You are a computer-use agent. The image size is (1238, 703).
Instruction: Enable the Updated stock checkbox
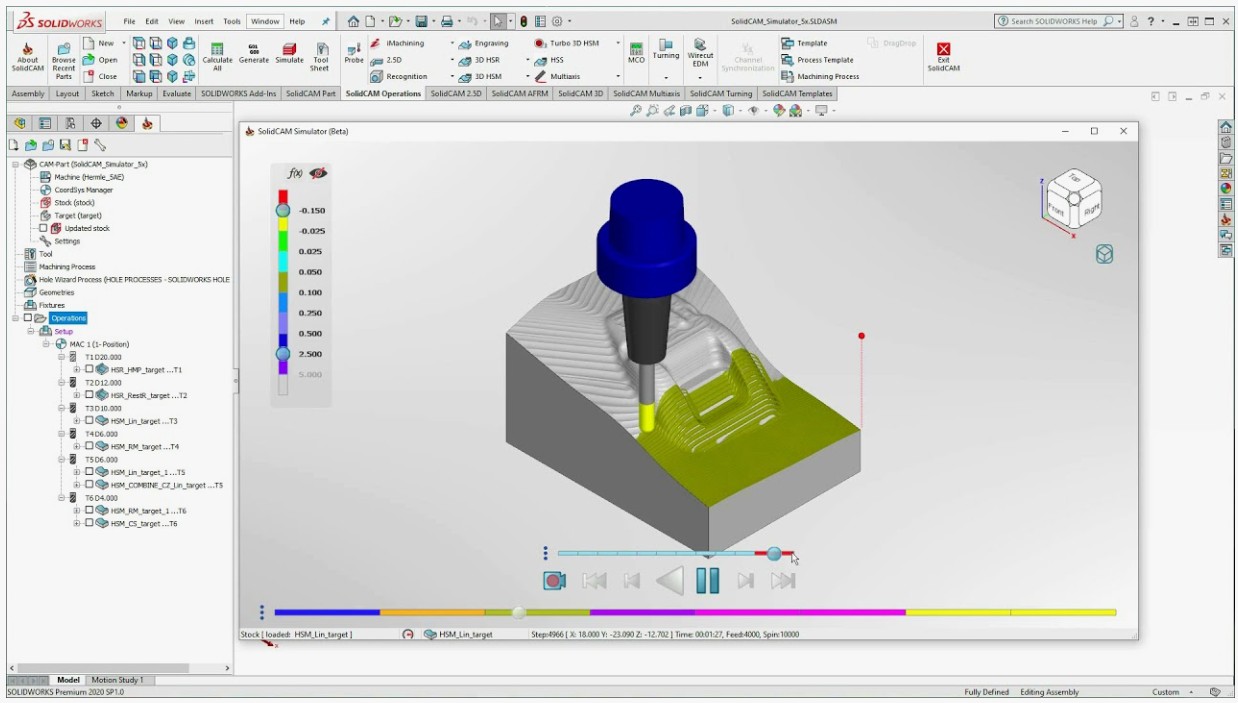point(43,228)
